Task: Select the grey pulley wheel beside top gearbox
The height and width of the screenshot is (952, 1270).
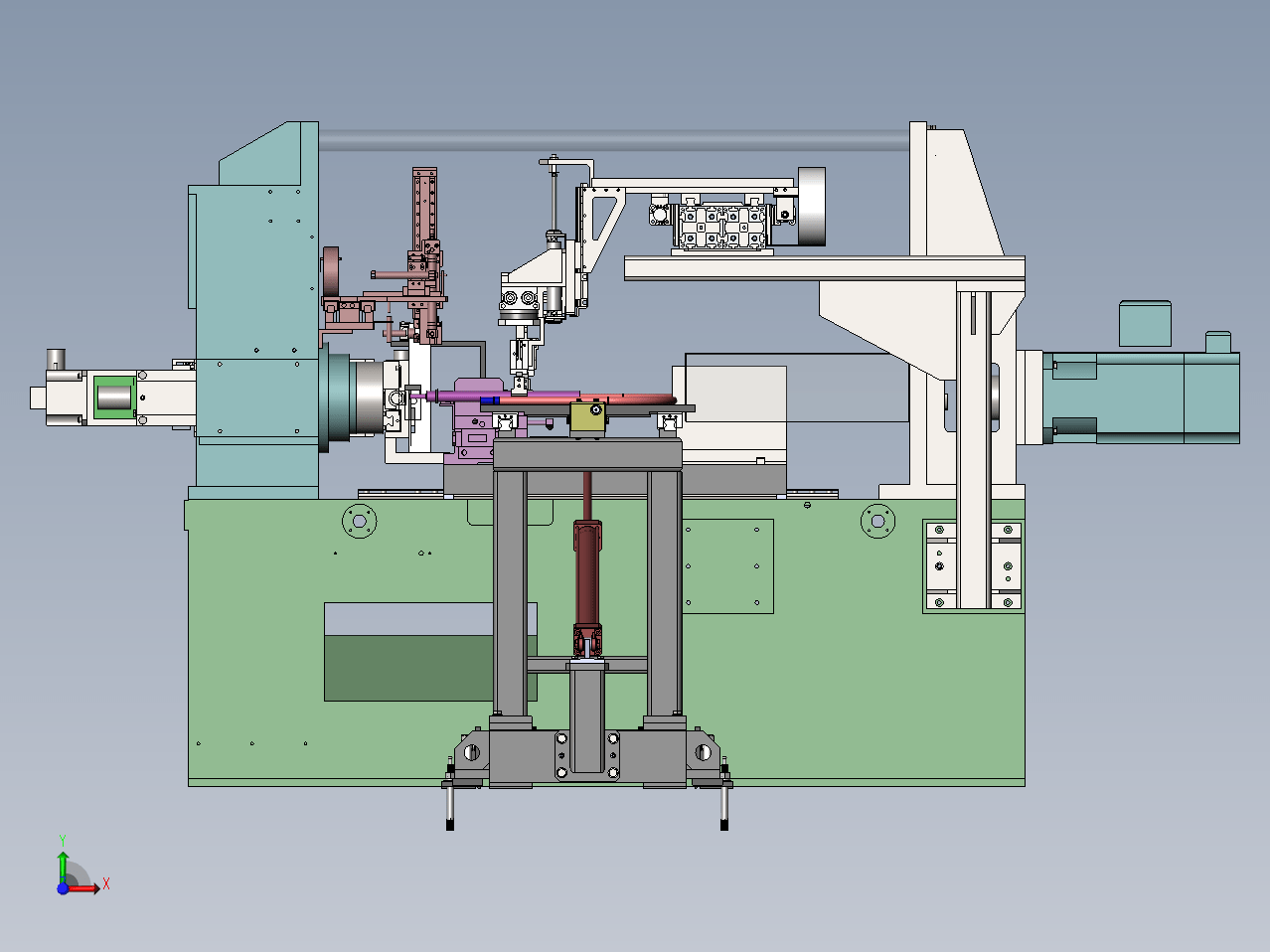Action: [812, 206]
